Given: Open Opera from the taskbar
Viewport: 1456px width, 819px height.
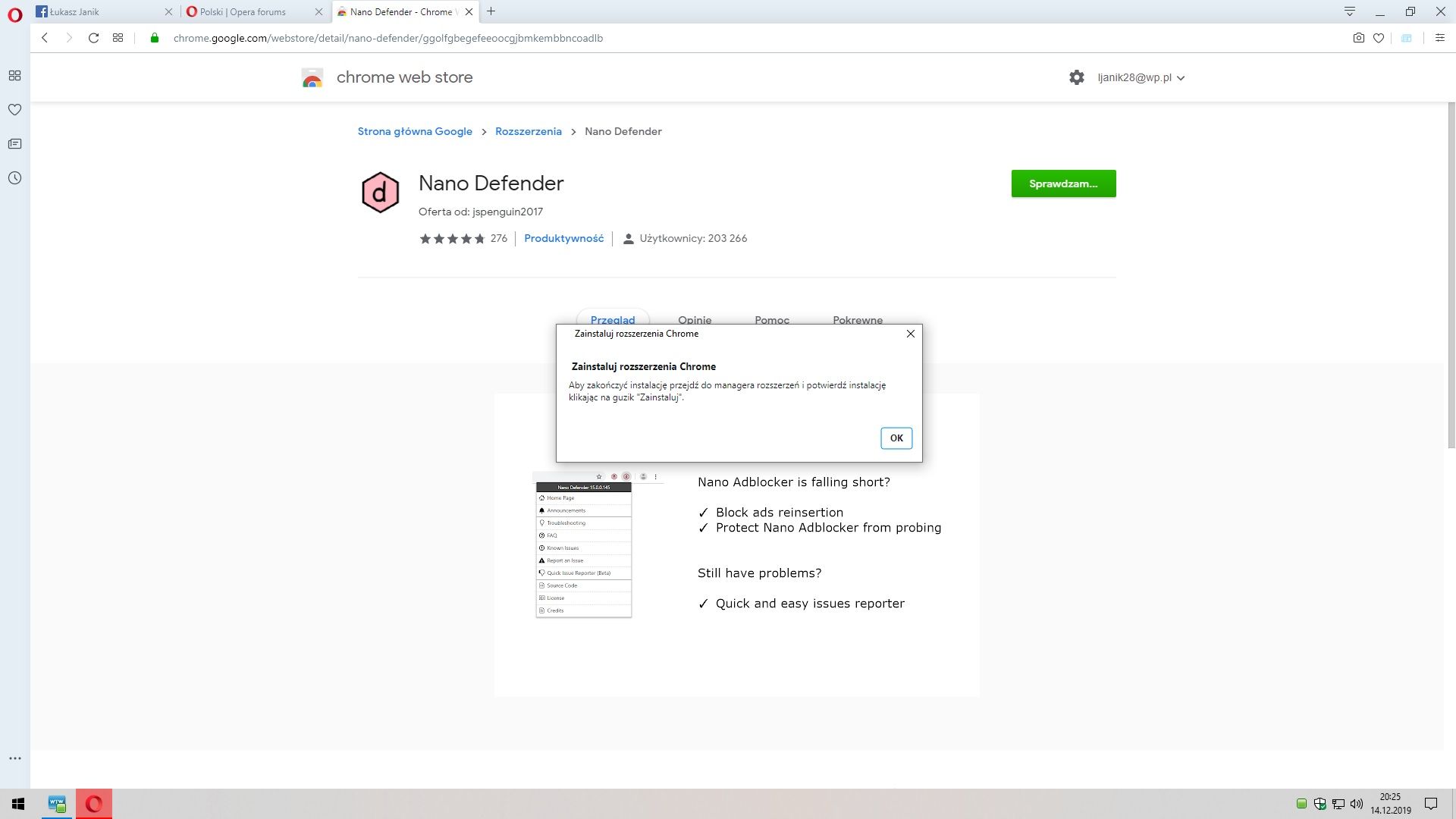Looking at the screenshot, I should click(x=94, y=804).
